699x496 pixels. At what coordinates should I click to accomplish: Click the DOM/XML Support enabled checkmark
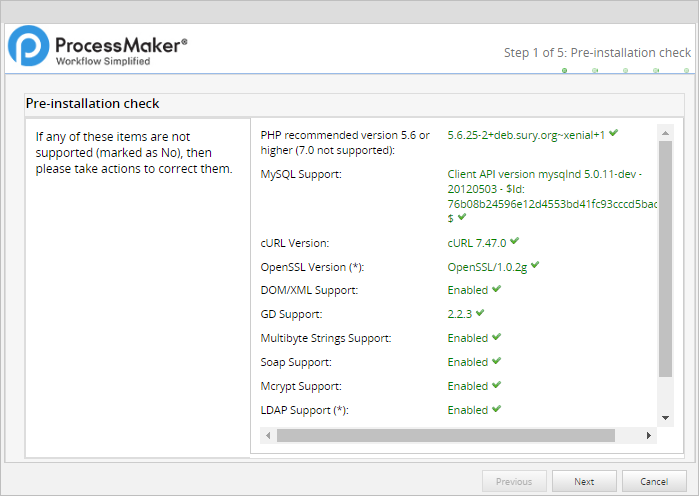pos(496,290)
